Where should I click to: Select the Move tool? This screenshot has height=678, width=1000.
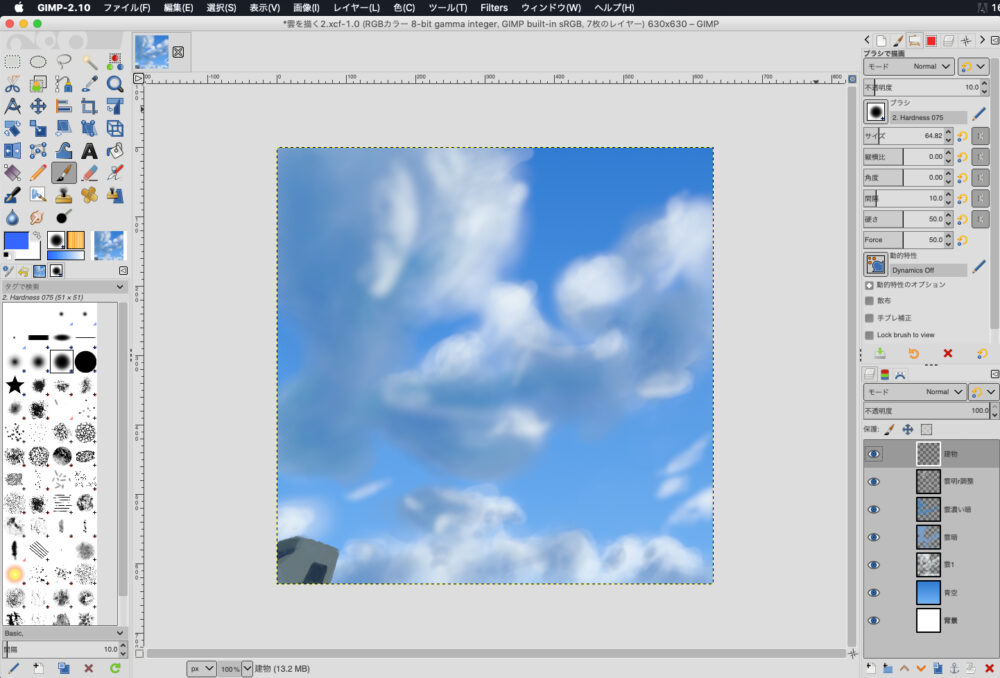point(38,106)
